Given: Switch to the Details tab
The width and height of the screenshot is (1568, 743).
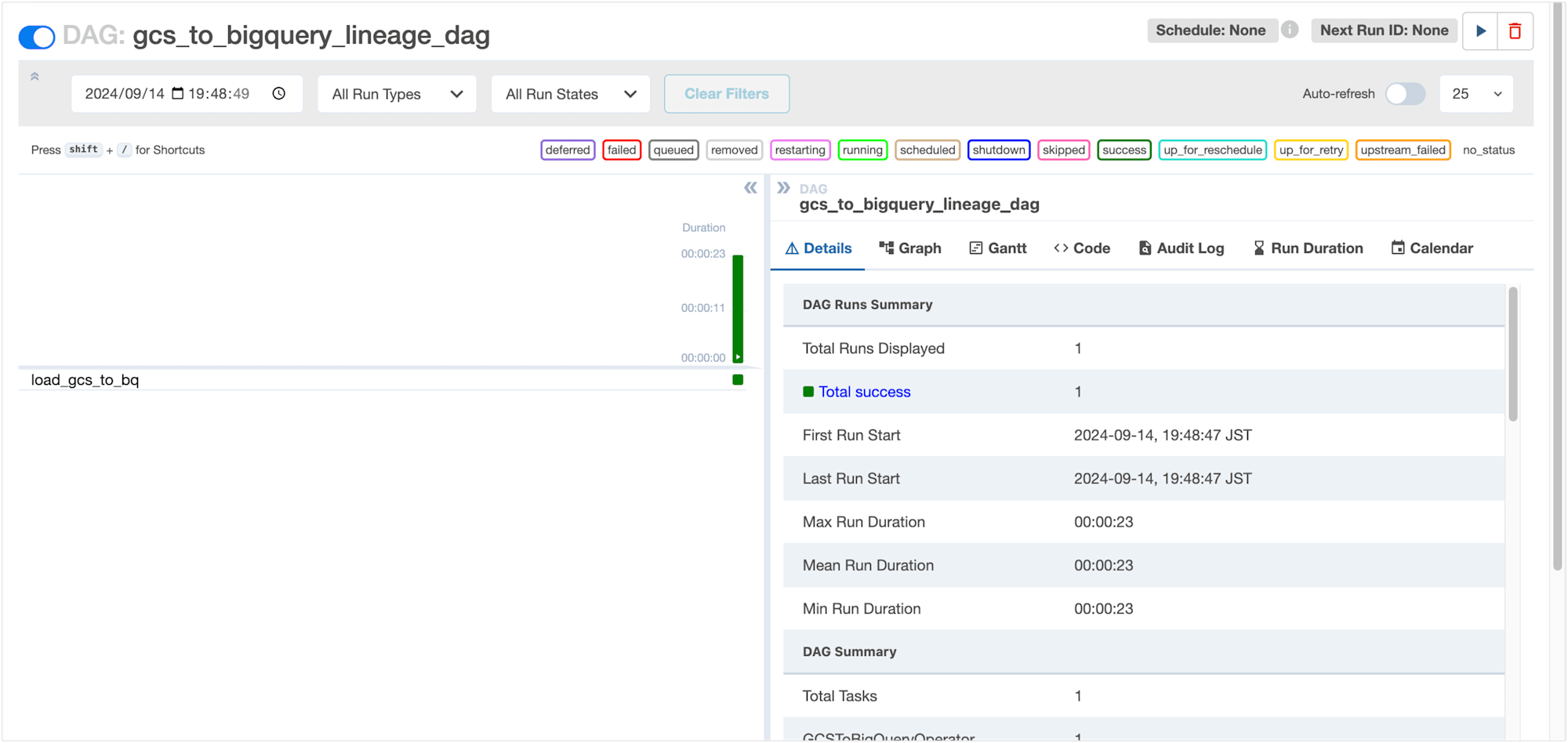Looking at the screenshot, I should 818,248.
